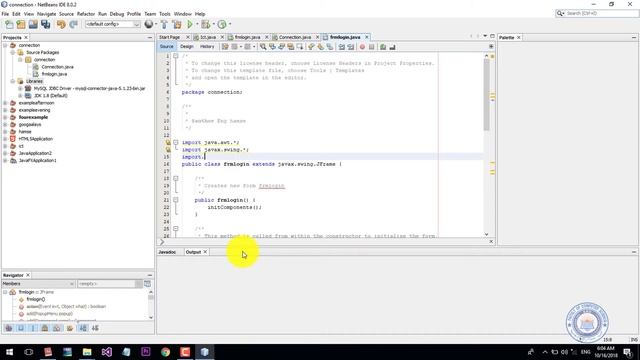Toggle Show Fields filter in Navigator

coord(21,328)
